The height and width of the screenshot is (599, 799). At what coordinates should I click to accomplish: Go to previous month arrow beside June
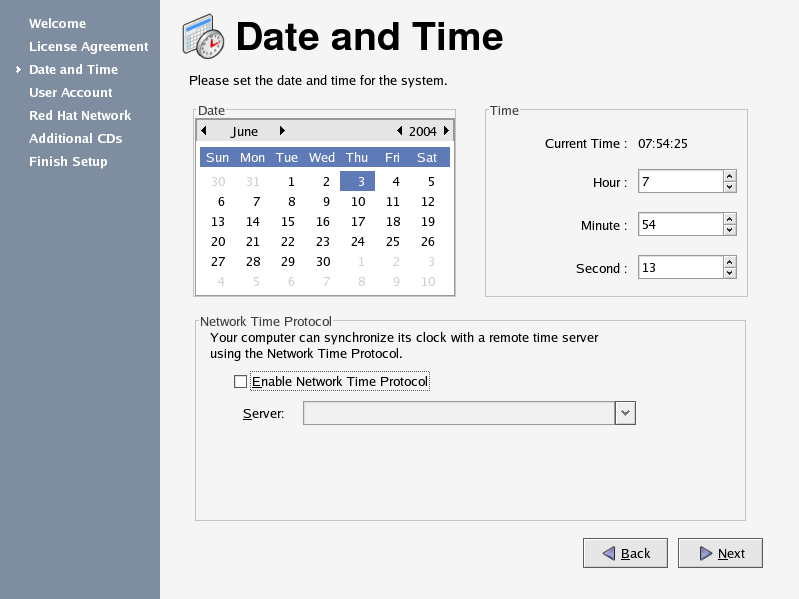click(204, 131)
